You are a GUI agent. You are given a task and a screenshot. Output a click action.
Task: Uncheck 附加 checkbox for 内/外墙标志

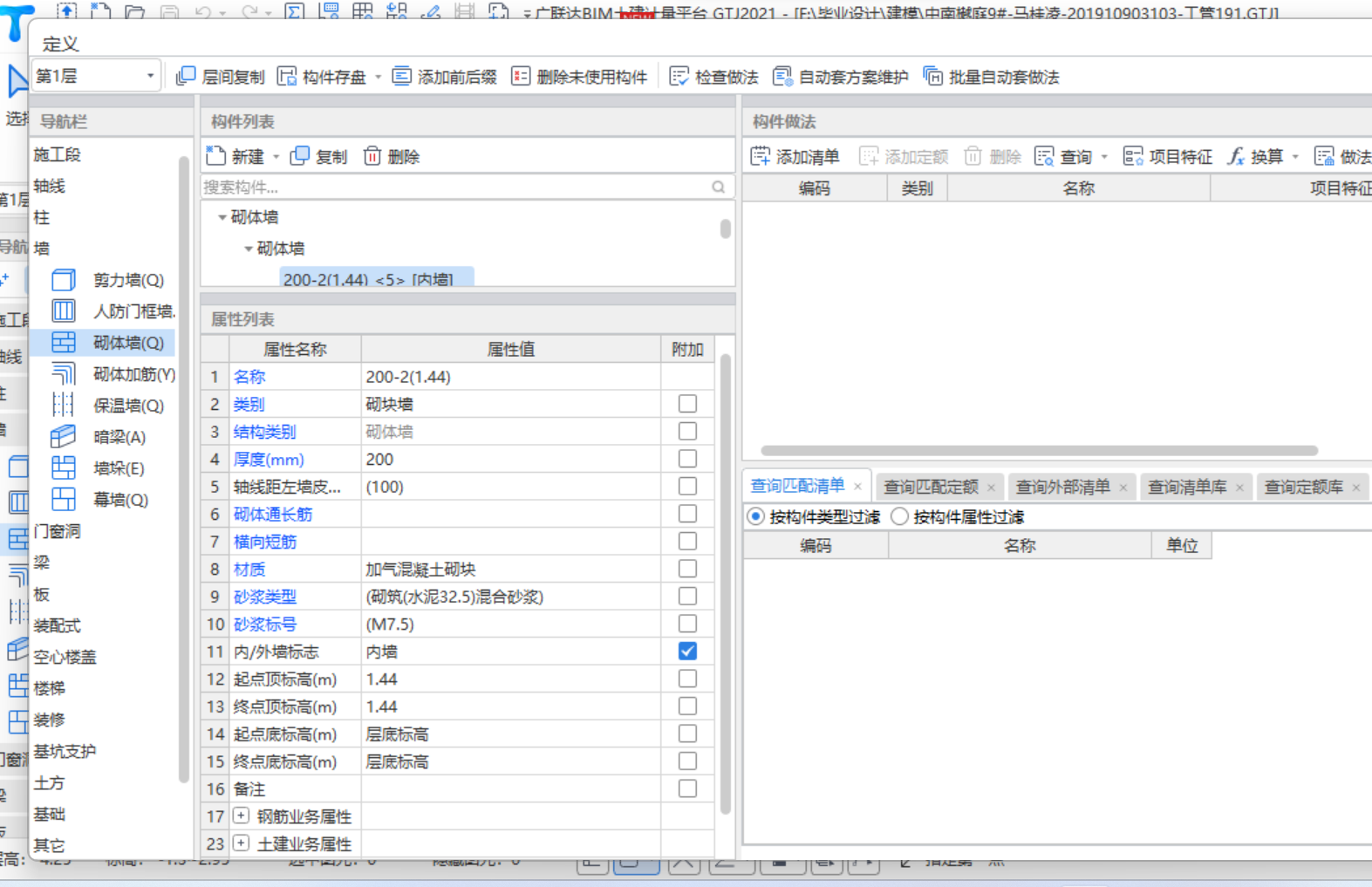[687, 651]
